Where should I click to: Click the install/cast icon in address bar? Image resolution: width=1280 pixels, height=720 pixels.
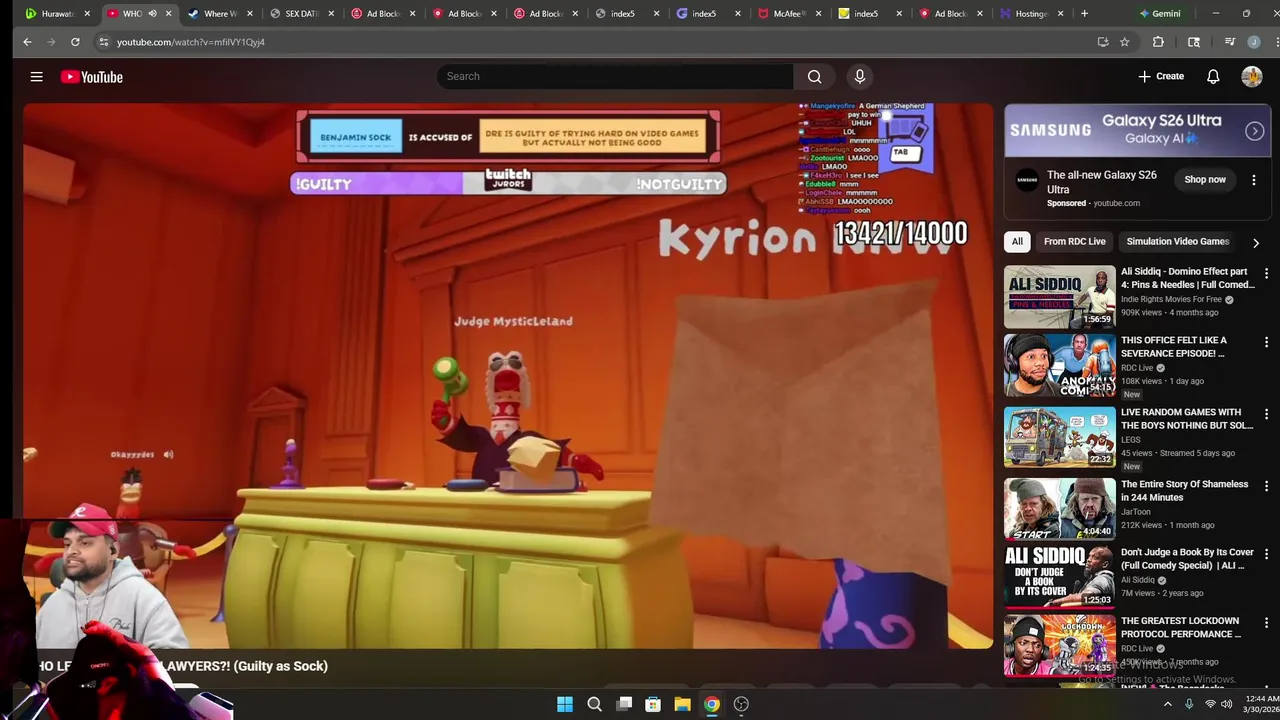[1102, 42]
